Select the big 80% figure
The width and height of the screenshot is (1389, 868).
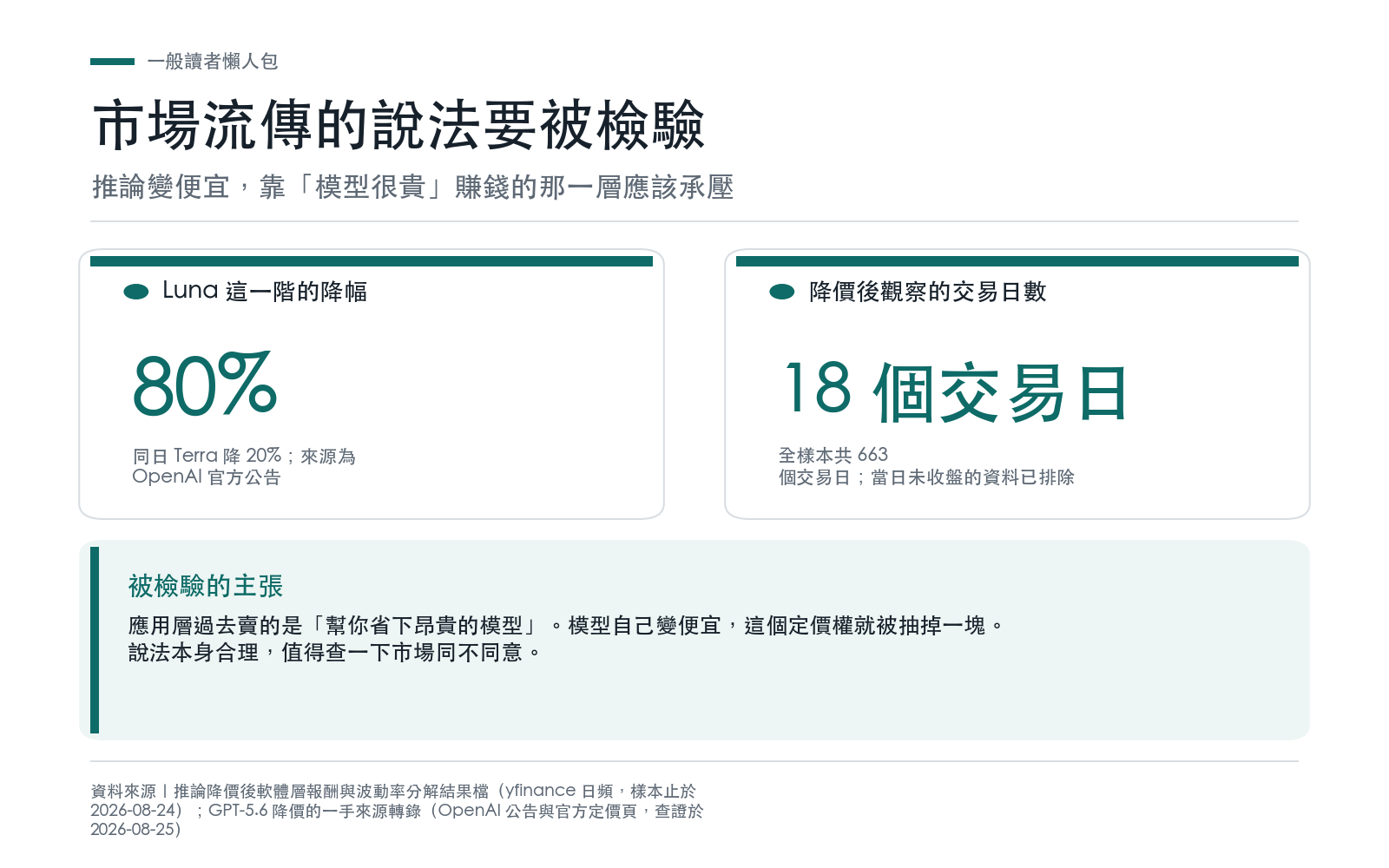(205, 385)
